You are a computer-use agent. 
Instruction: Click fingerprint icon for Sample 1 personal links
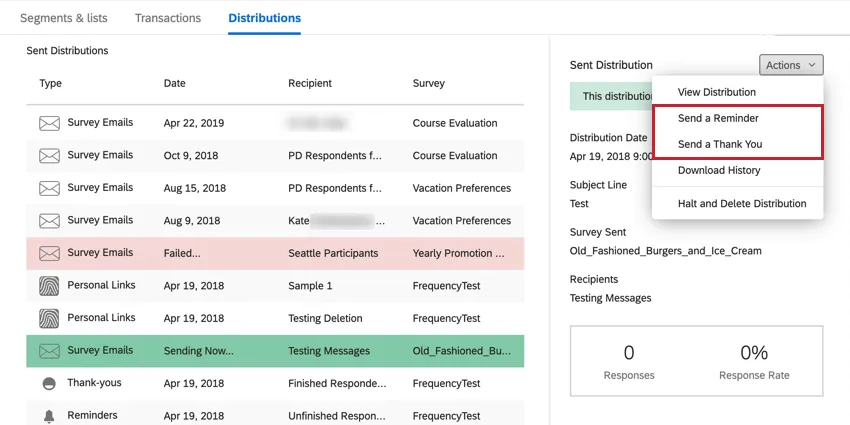point(49,286)
